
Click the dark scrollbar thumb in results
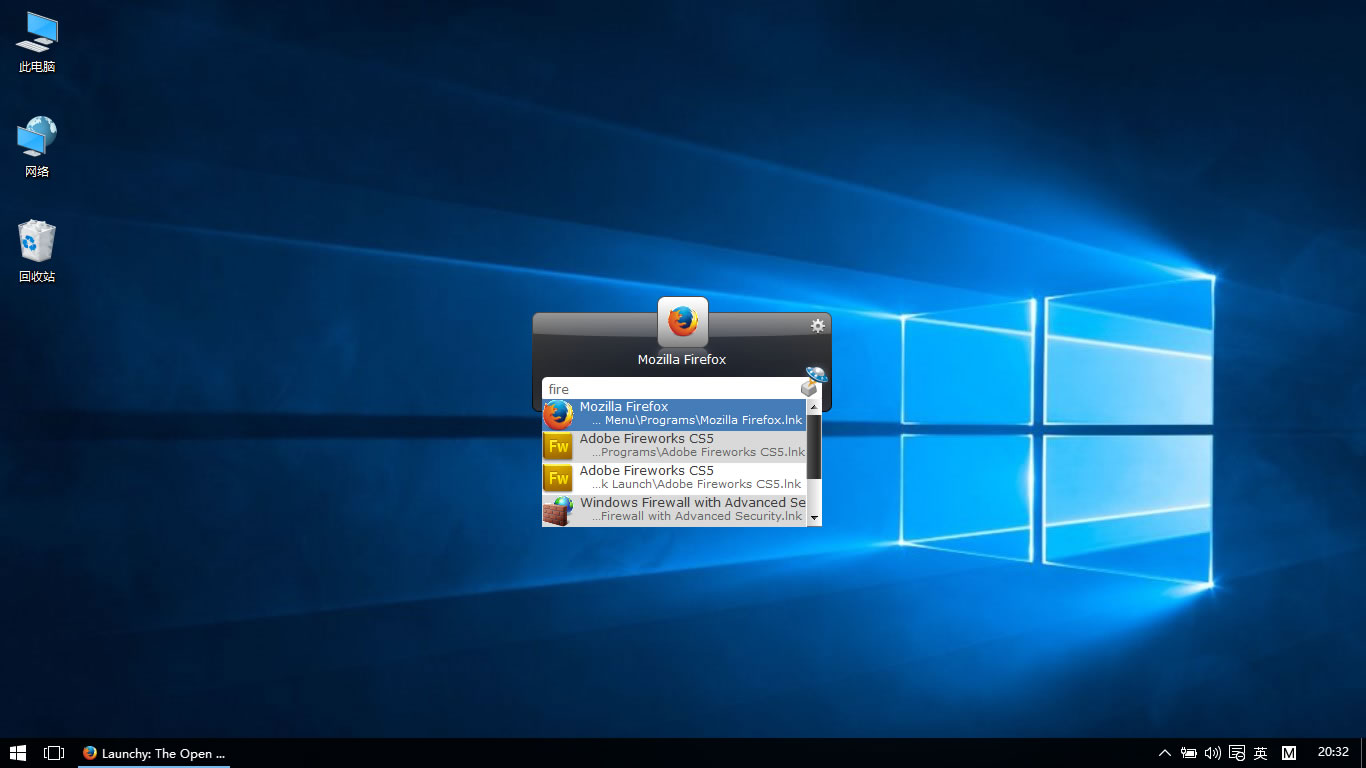click(814, 446)
